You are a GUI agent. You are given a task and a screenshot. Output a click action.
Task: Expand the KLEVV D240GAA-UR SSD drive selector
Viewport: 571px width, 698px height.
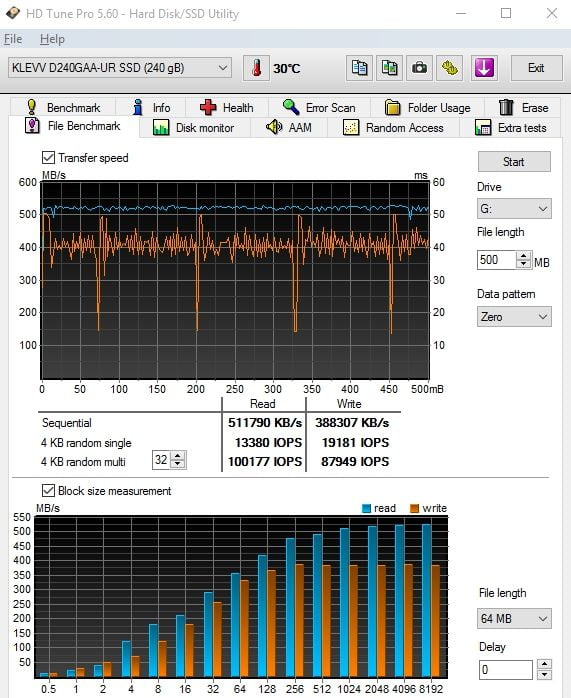click(120, 68)
